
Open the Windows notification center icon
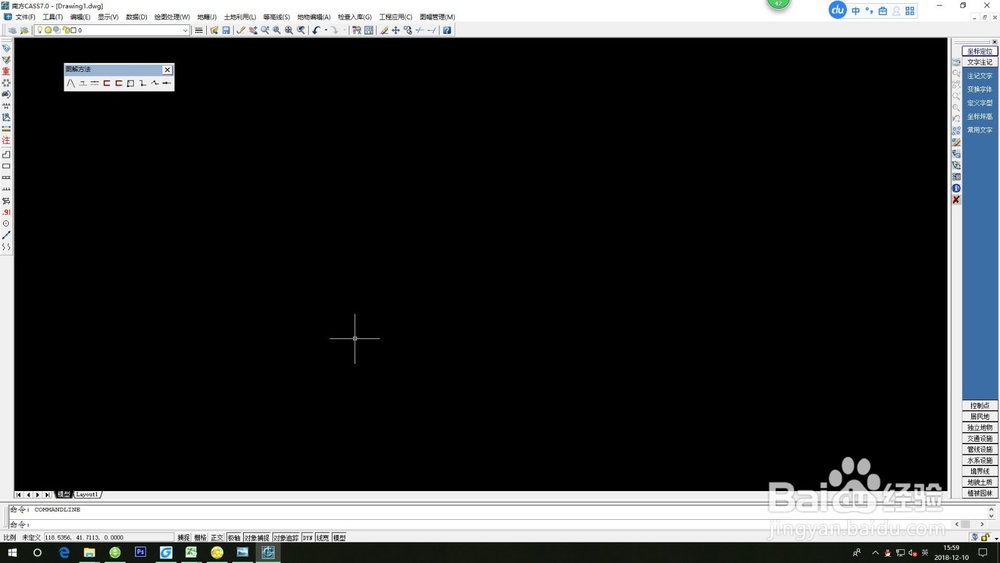click(x=983, y=552)
